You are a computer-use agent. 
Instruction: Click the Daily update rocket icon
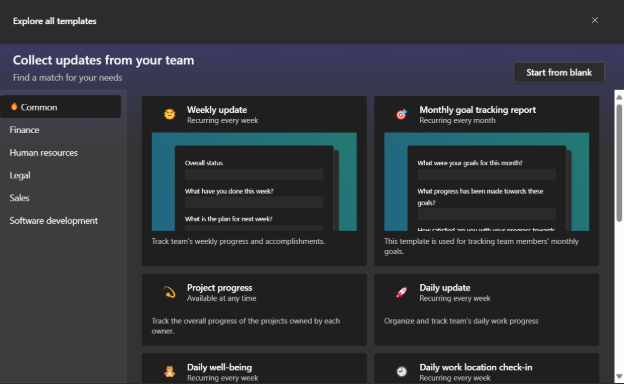pos(402,292)
